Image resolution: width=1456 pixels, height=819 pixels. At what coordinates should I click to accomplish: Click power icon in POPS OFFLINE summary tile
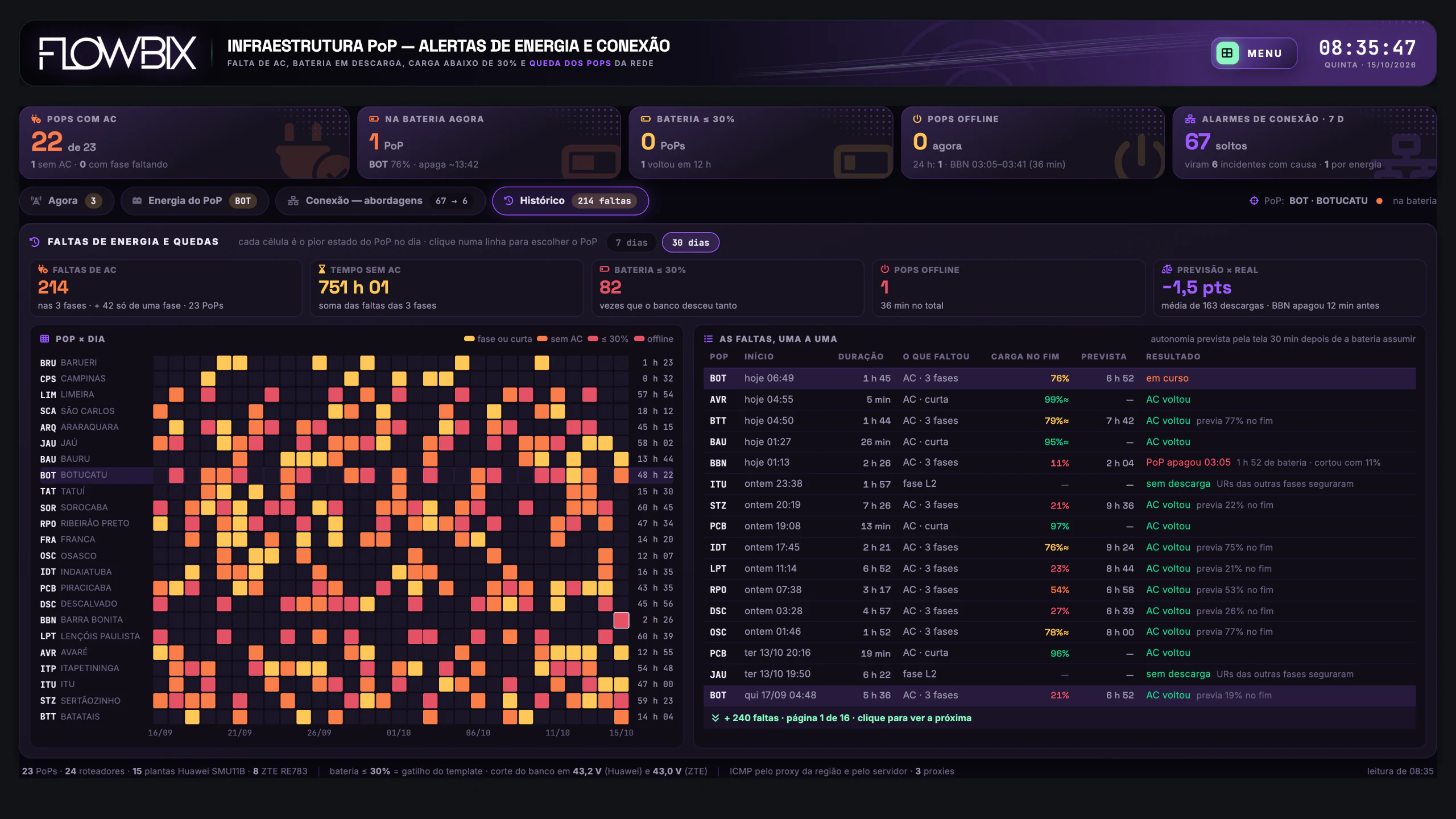point(885,270)
